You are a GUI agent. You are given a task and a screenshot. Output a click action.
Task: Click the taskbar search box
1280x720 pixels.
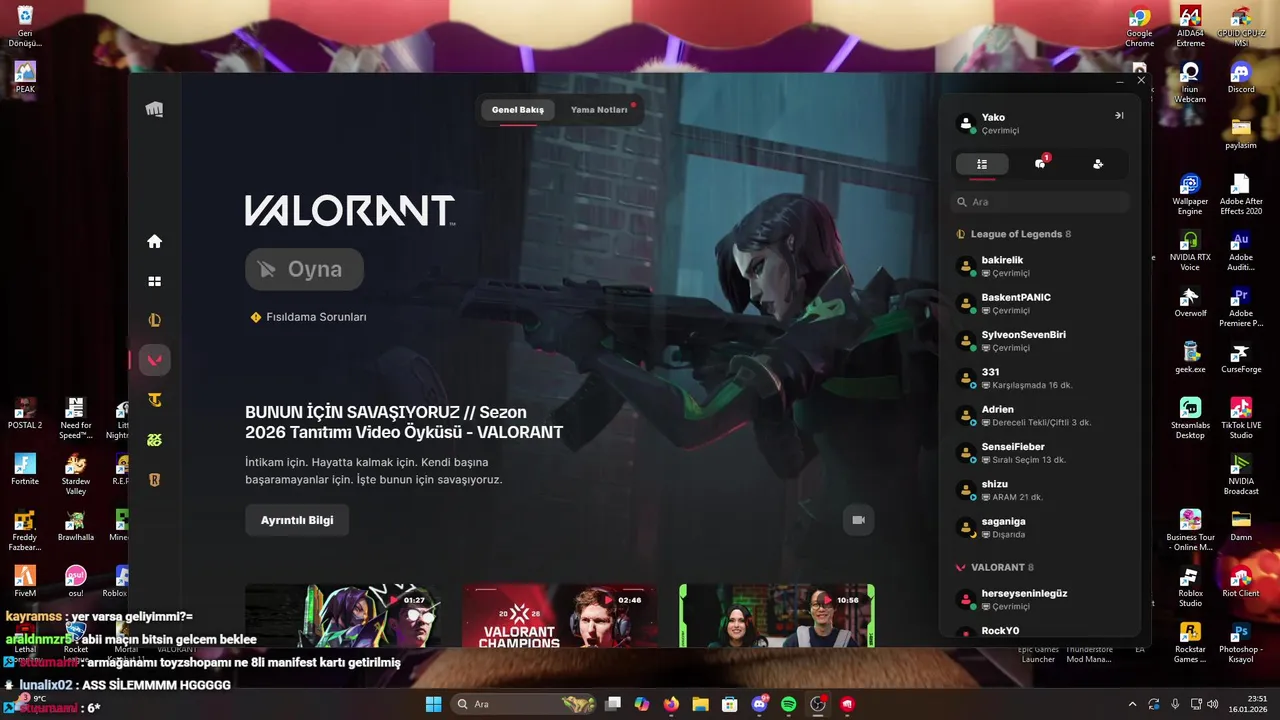[526, 704]
